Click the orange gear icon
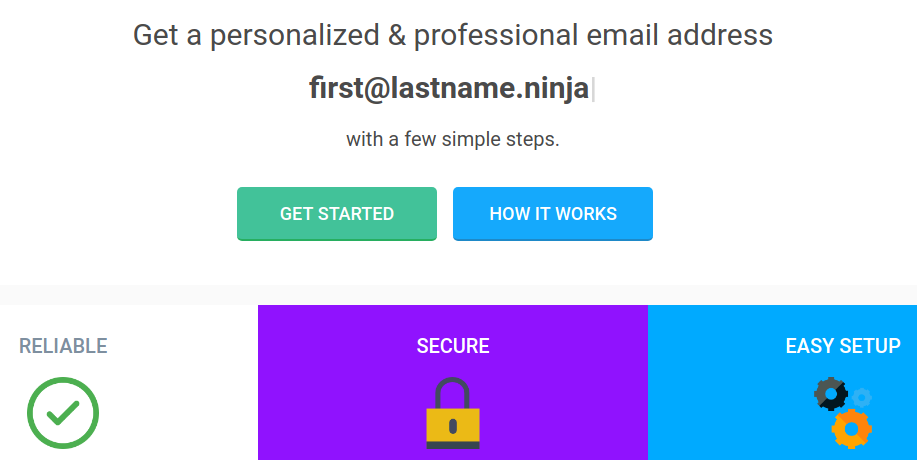Viewport: 917px width, 460px height. pyautogui.click(x=851, y=428)
